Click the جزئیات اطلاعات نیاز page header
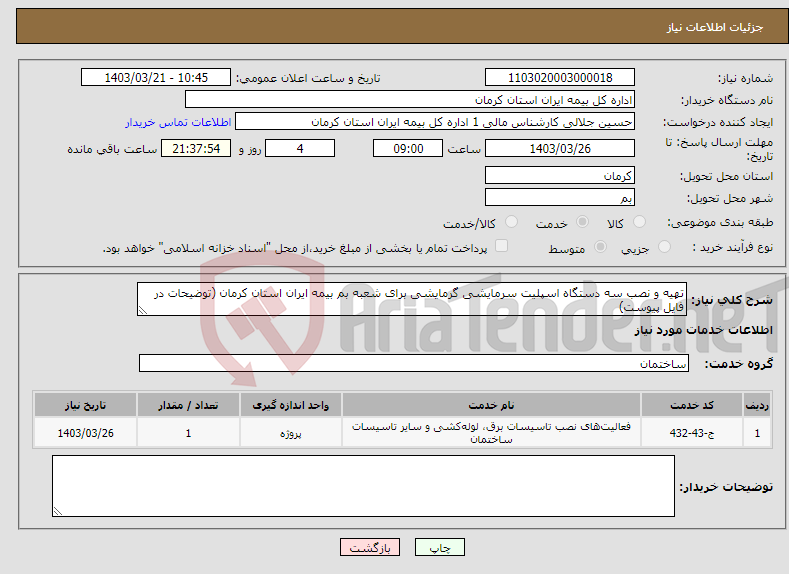Screen dimensions: 789x574 point(715,27)
